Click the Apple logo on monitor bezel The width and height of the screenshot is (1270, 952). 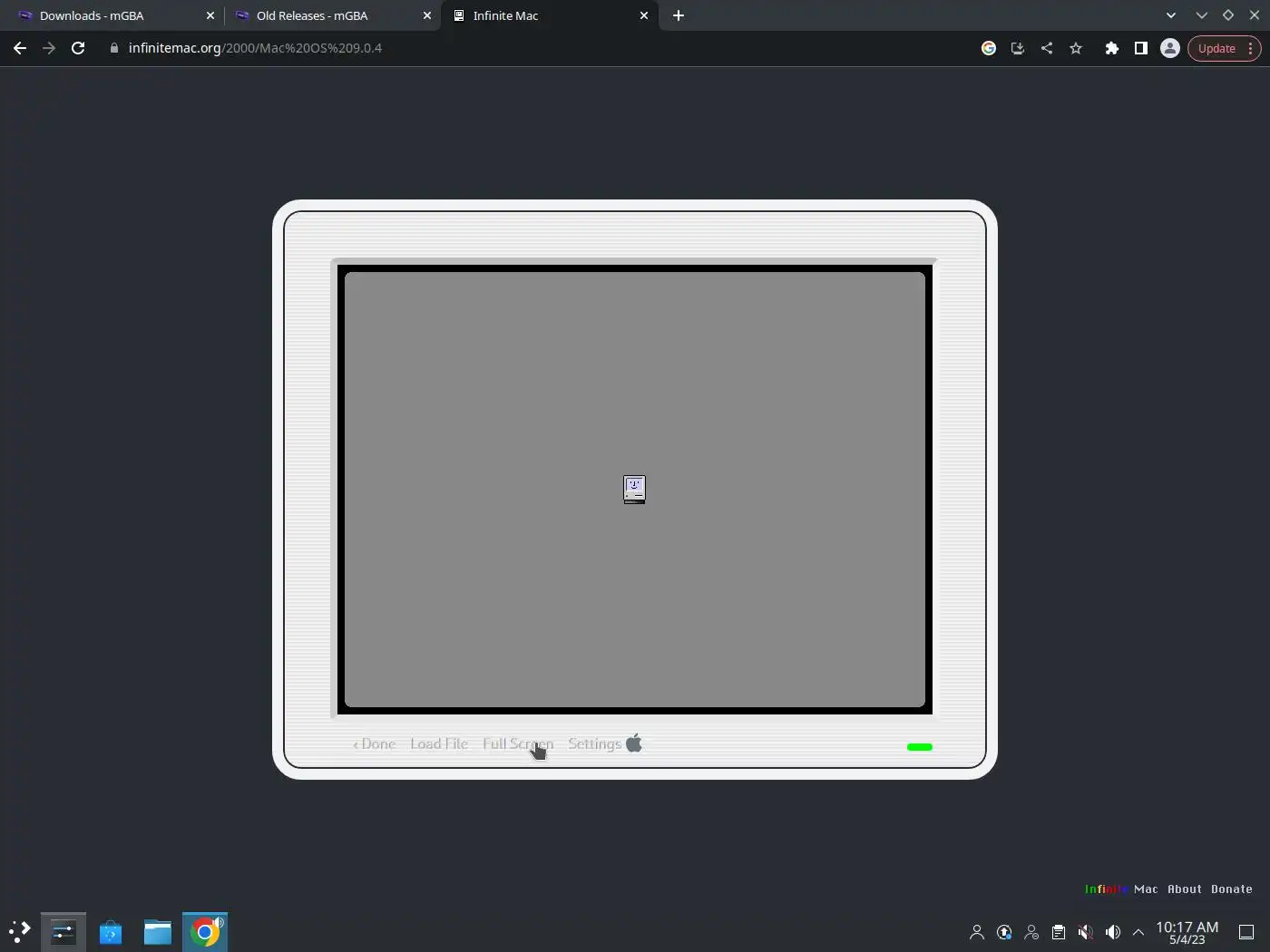pyautogui.click(x=634, y=743)
